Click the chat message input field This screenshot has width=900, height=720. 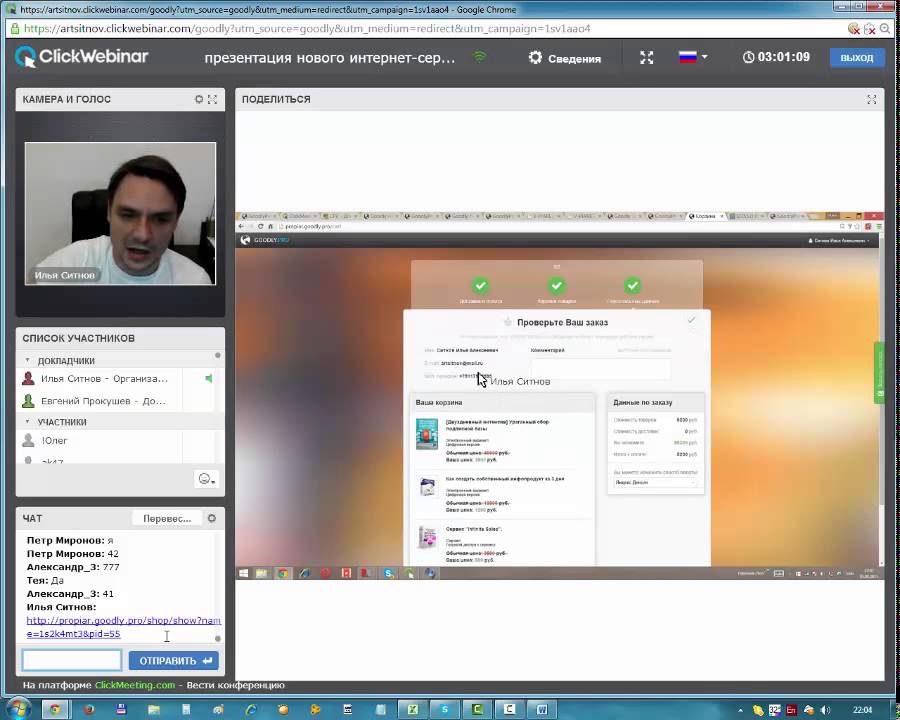72,660
